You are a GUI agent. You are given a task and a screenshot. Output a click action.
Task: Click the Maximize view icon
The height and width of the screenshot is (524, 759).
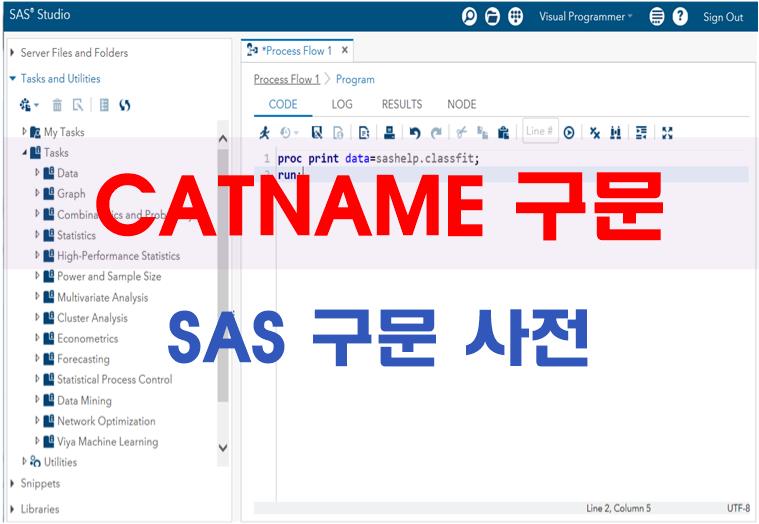click(667, 132)
